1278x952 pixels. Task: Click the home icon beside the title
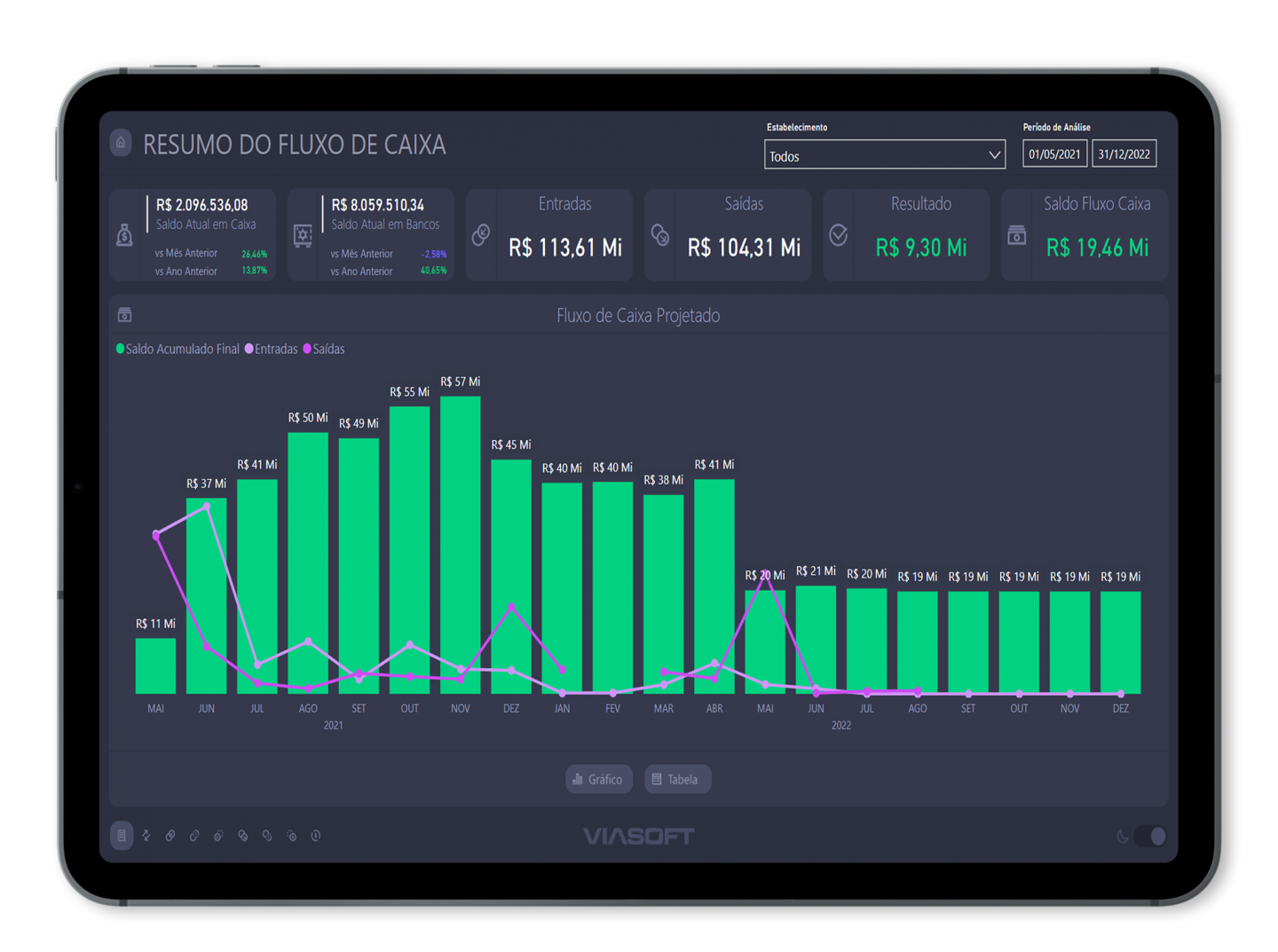121,143
